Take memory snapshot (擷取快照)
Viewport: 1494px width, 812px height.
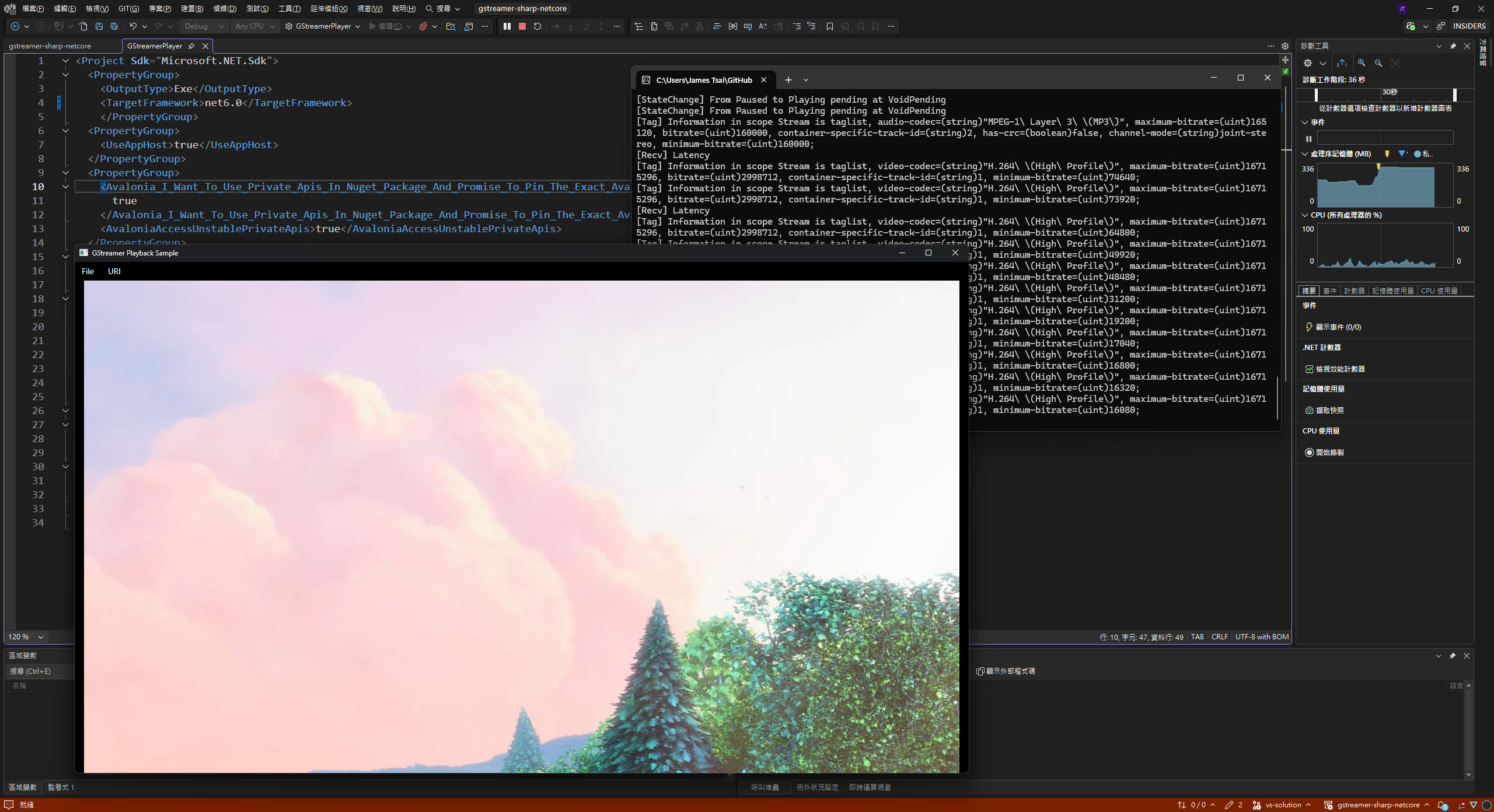[1329, 410]
